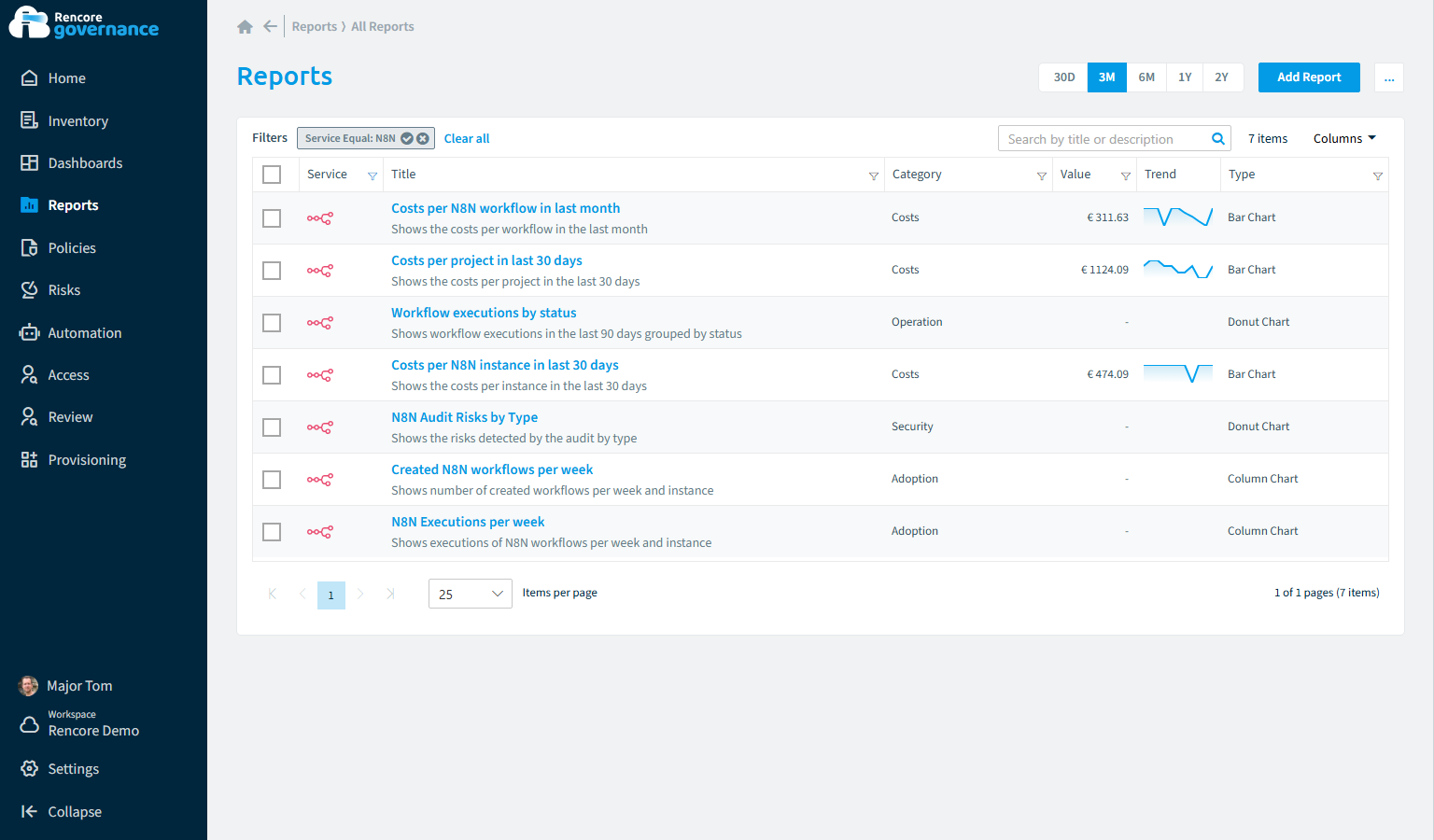Select the 3M time range

point(1107,77)
